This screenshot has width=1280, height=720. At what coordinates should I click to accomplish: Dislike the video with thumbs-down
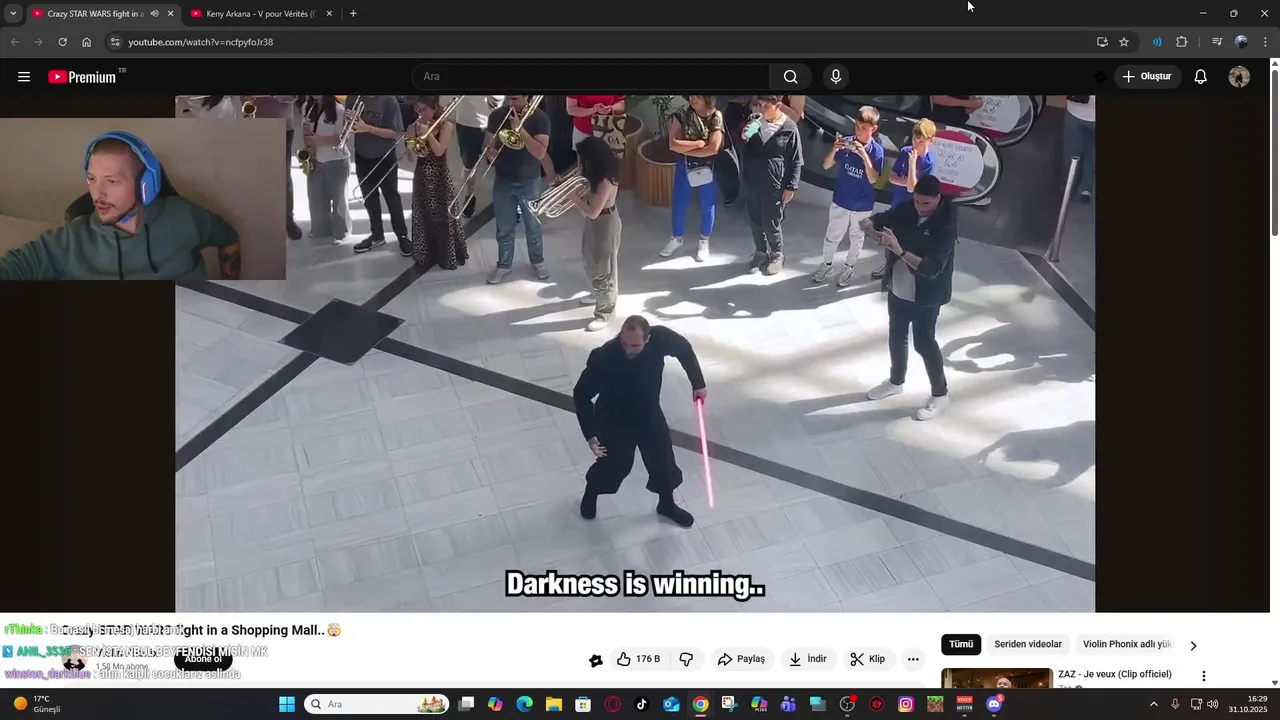[x=686, y=659]
